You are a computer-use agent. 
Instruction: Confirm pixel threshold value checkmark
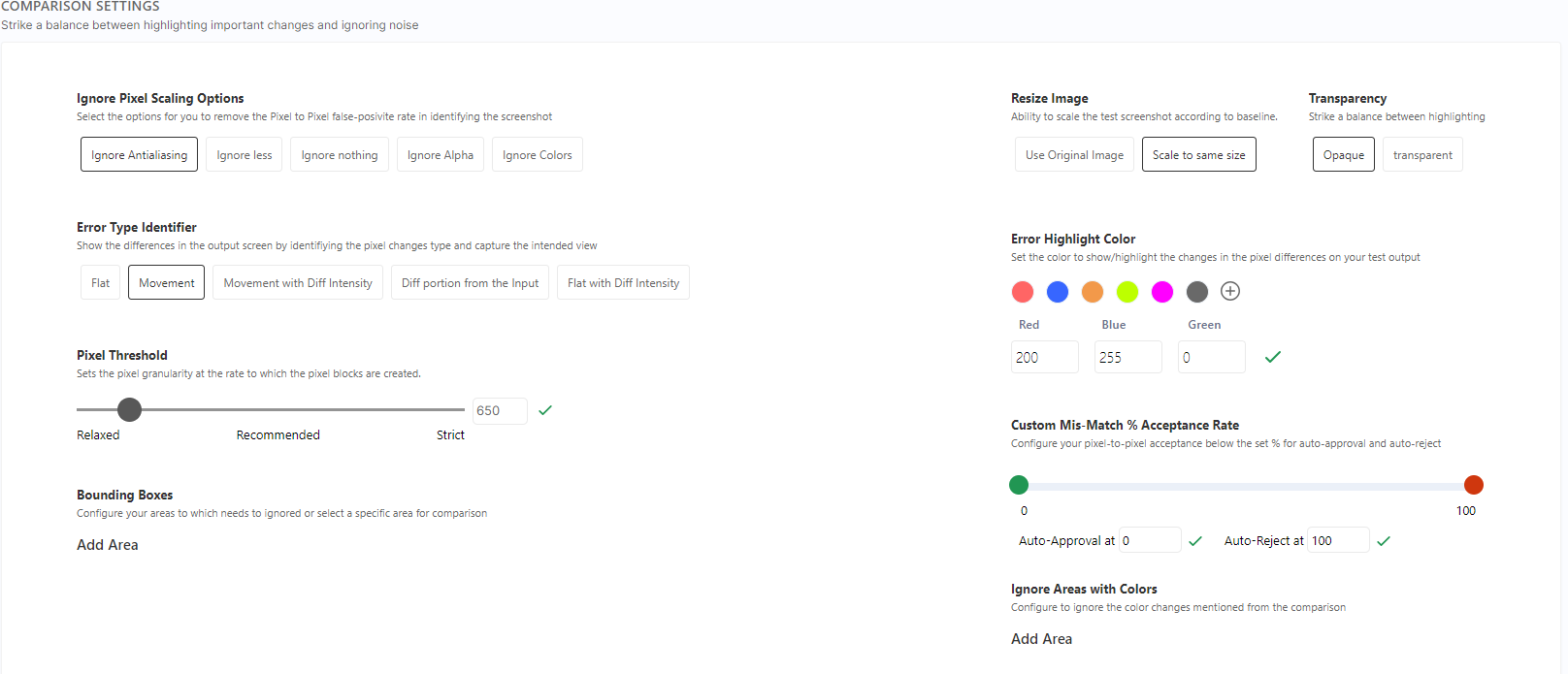[x=545, y=410]
